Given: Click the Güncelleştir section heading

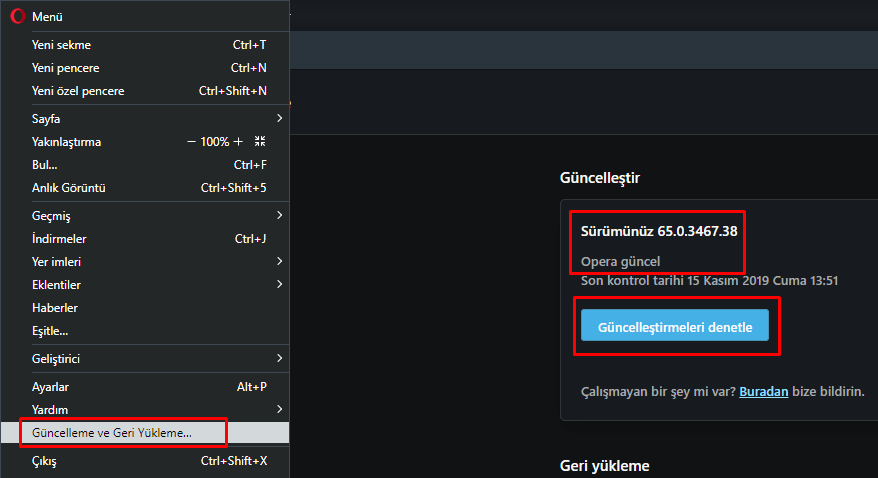Looking at the screenshot, I should 600,178.
